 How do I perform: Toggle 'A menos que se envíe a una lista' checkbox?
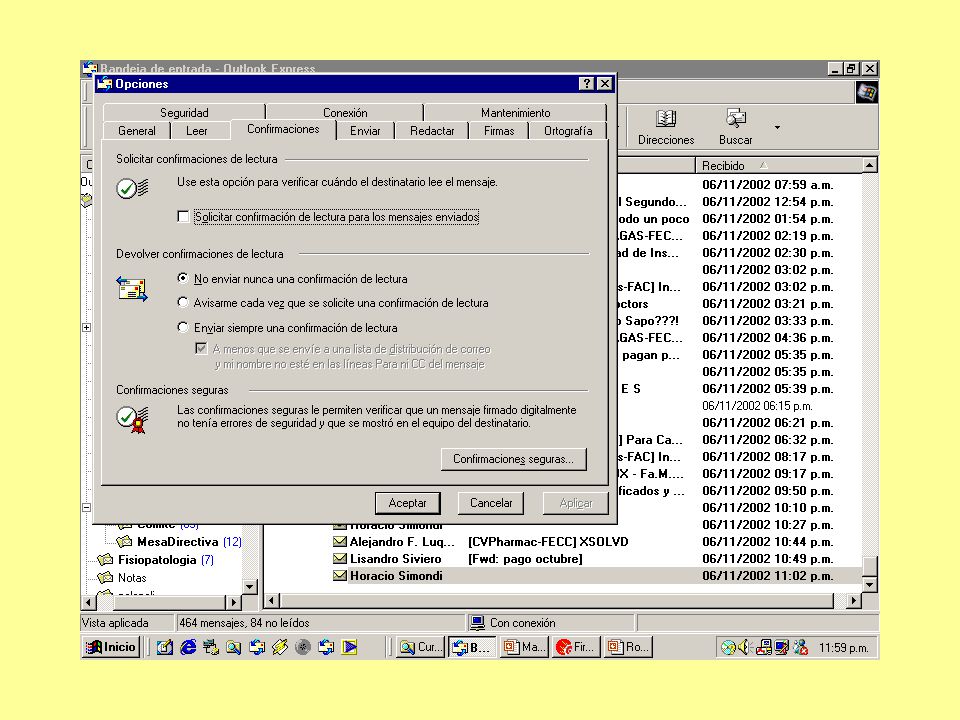tap(201, 348)
